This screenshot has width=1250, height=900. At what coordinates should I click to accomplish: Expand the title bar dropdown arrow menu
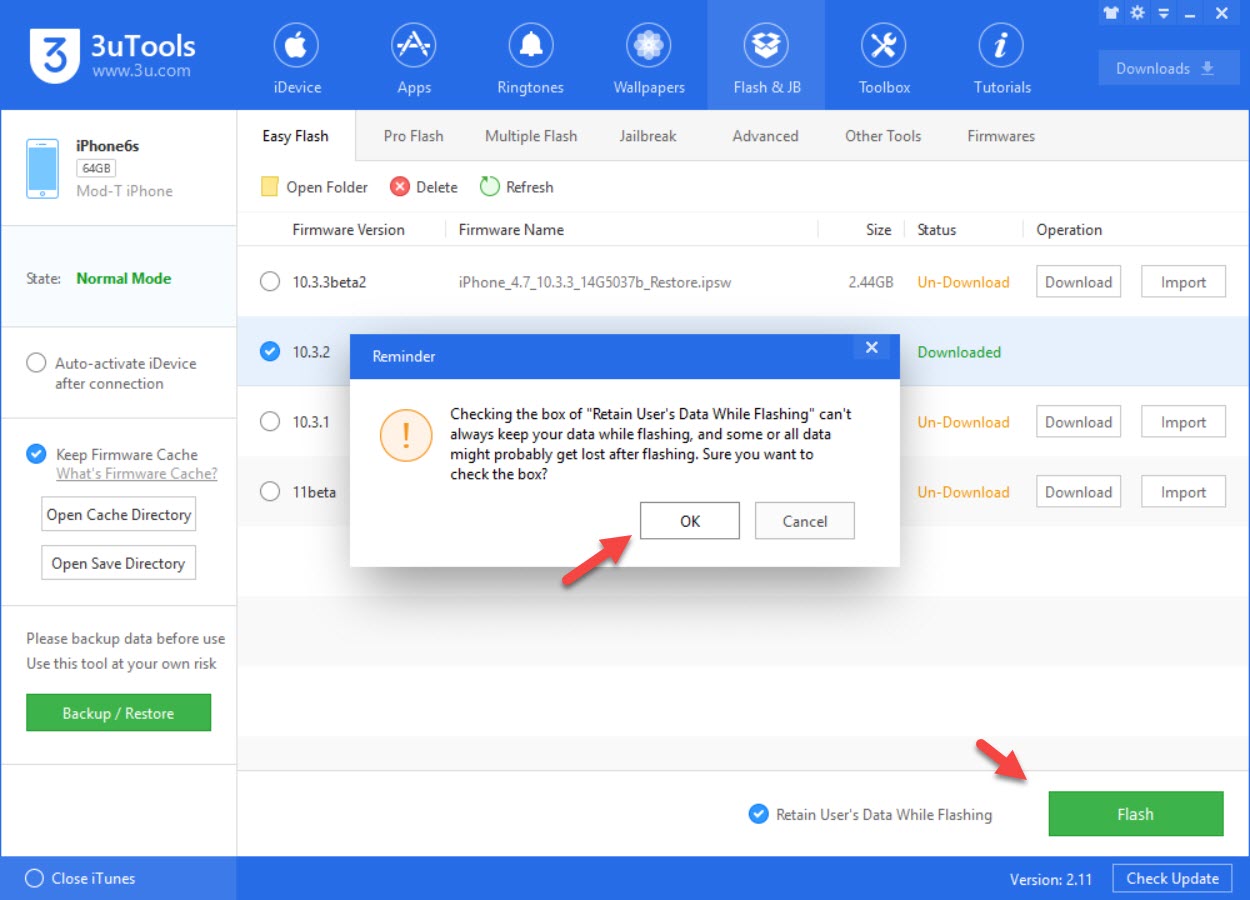(1163, 13)
